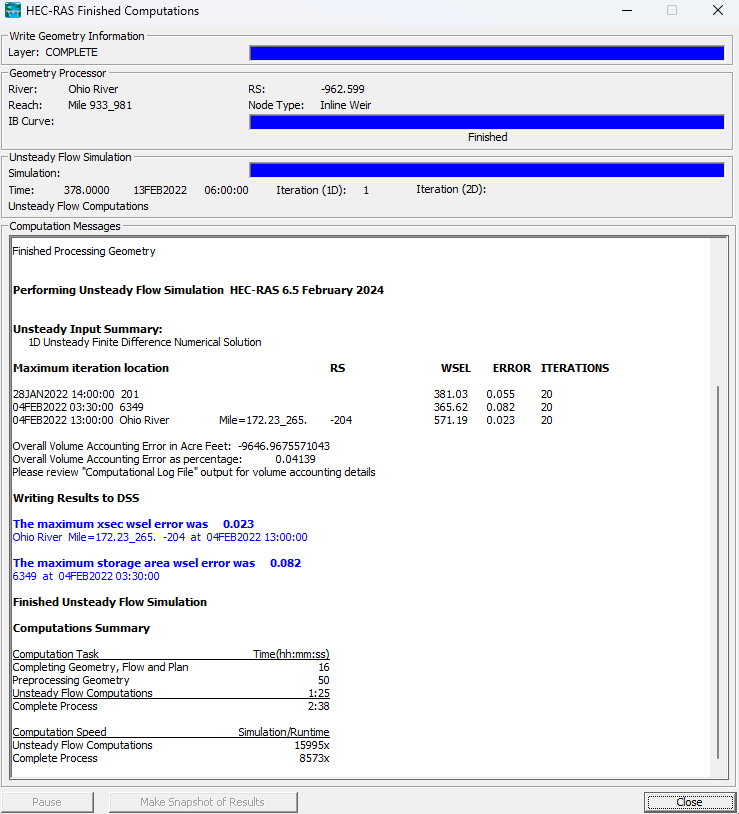The width and height of the screenshot is (739, 814).
Task: Click the Overall Volume Accounting Error percentage line
Action: [x=164, y=459]
